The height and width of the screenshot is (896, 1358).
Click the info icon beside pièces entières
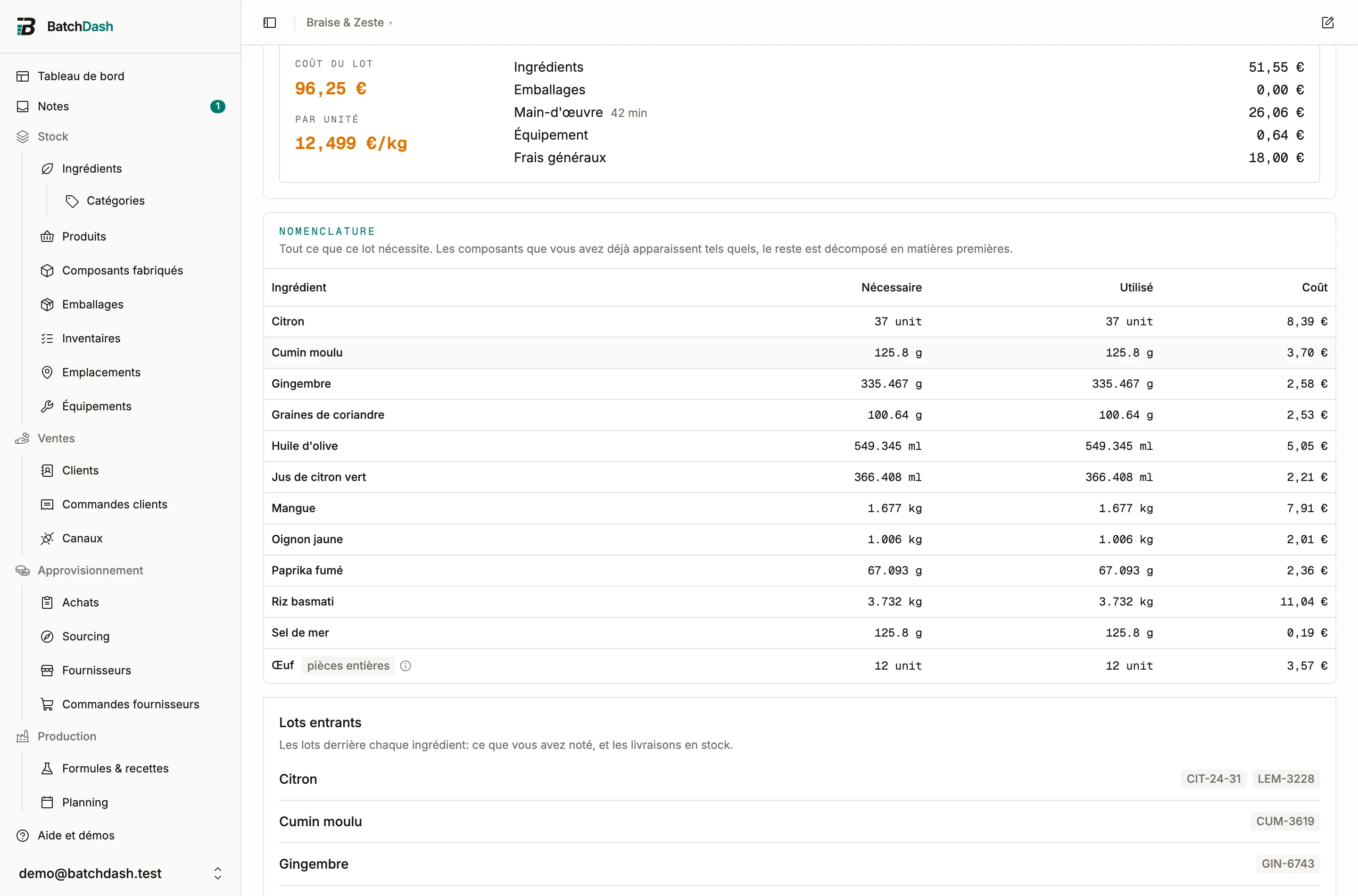406,666
